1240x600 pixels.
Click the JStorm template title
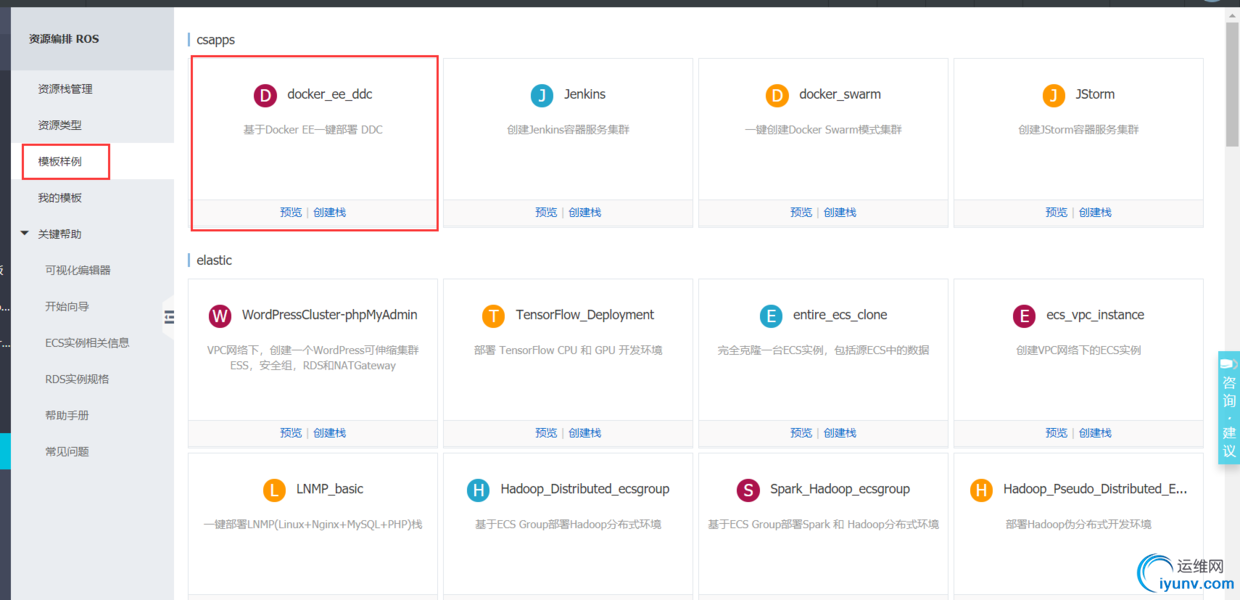pyautogui.click(x=1095, y=94)
